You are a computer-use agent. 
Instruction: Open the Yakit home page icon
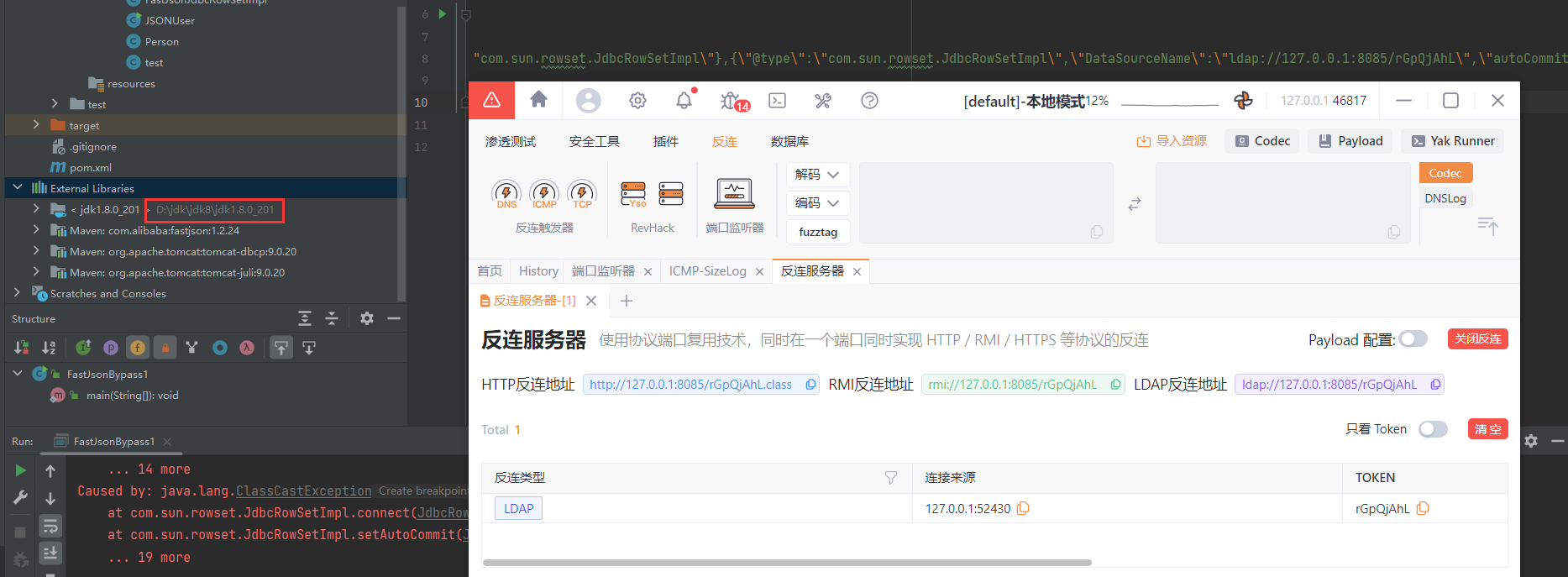(539, 100)
